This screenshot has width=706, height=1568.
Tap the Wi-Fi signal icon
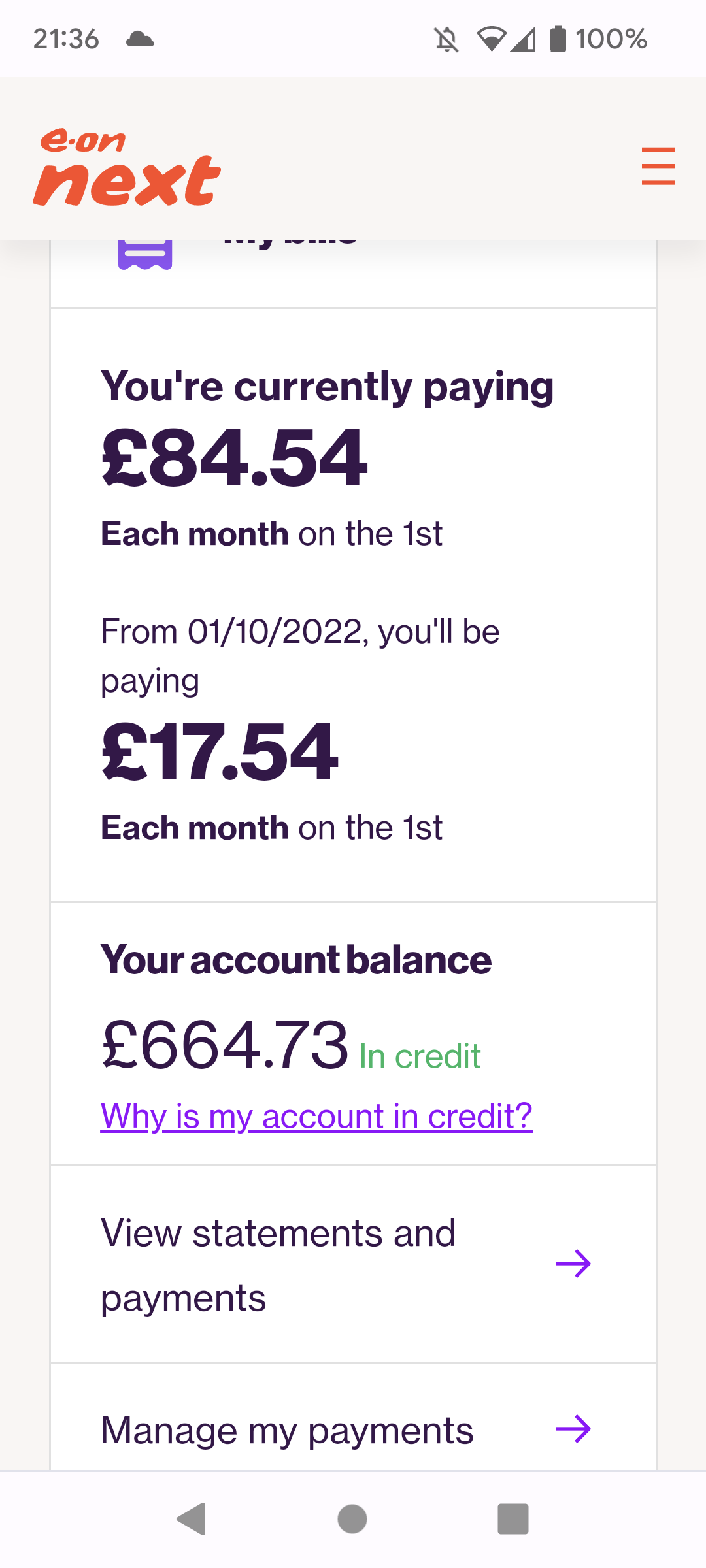[x=492, y=39]
